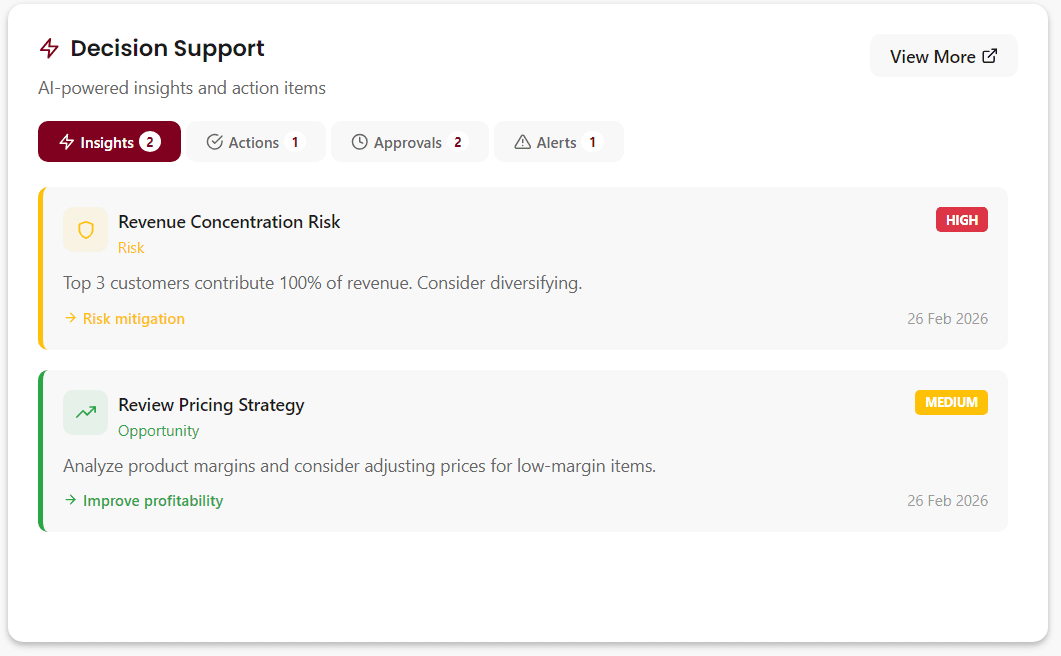Click the warning triangle icon on Alerts tab
The height and width of the screenshot is (656, 1061).
[x=521, y=142]
